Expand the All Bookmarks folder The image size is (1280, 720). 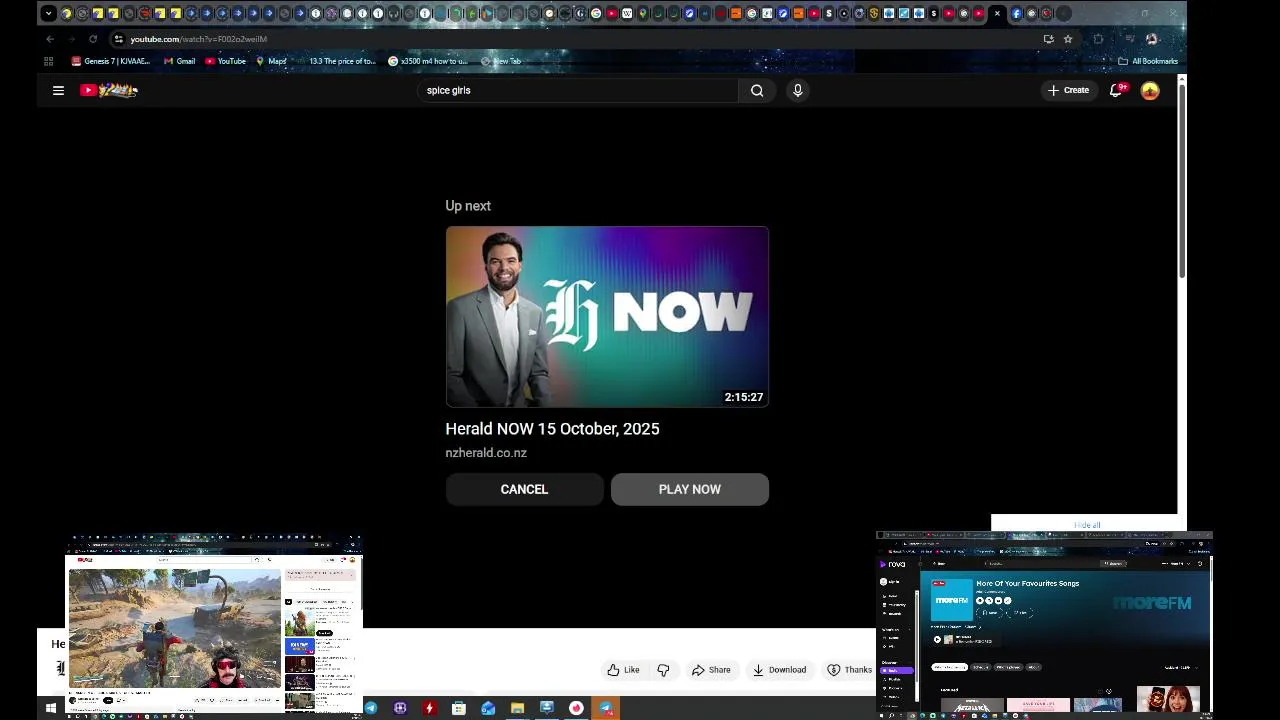[1148, 61]
